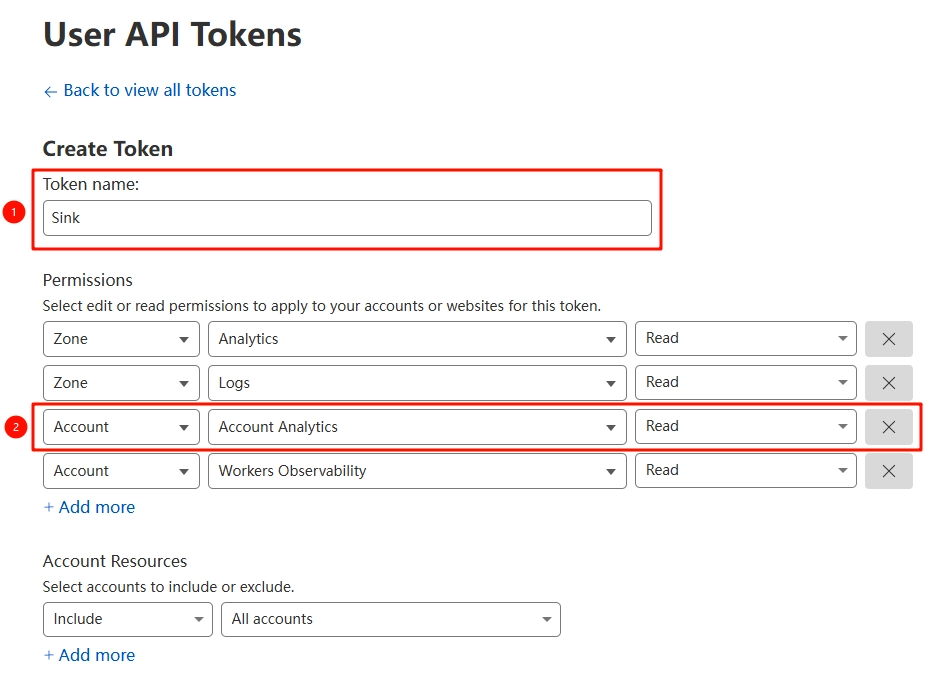Viewport: 952px width, 676px height.
Task: Click the red numbered badge labeled 1
Action: (13, 211)
